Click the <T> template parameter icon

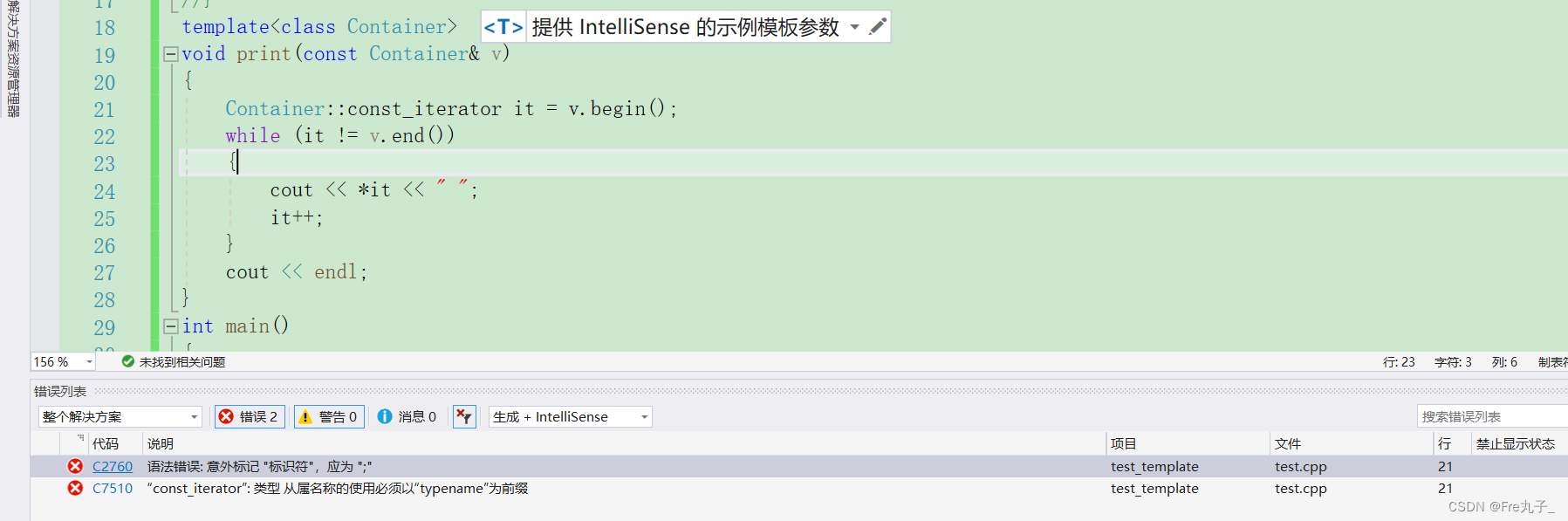pyautogui.click(x=503, y=26)
